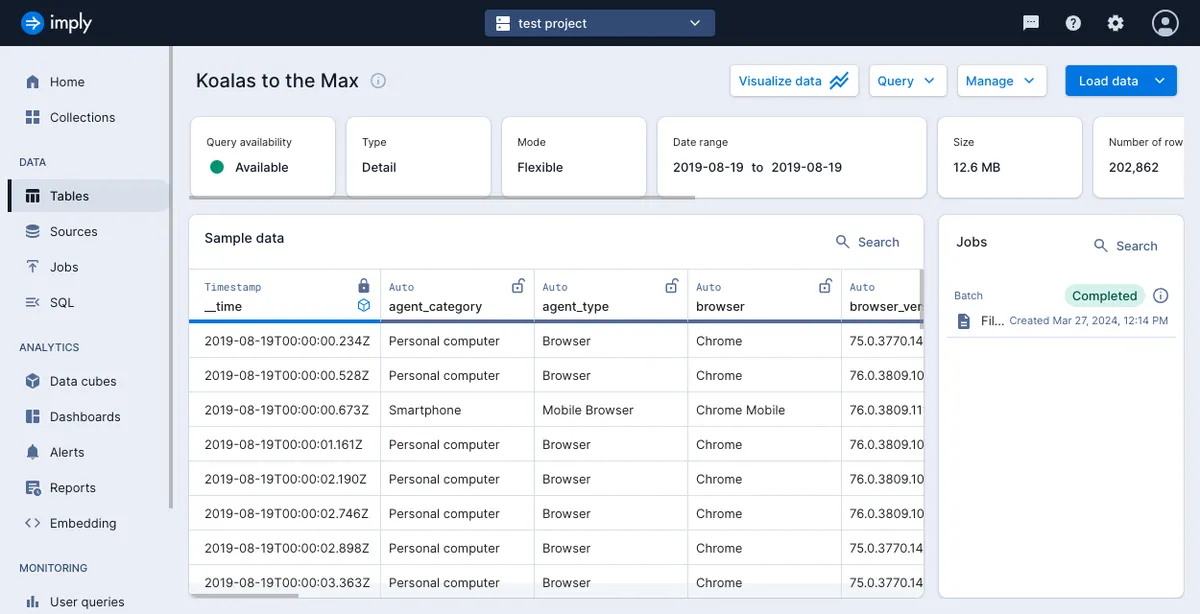Click the Data cubes icon

click(x=33, y=381)
